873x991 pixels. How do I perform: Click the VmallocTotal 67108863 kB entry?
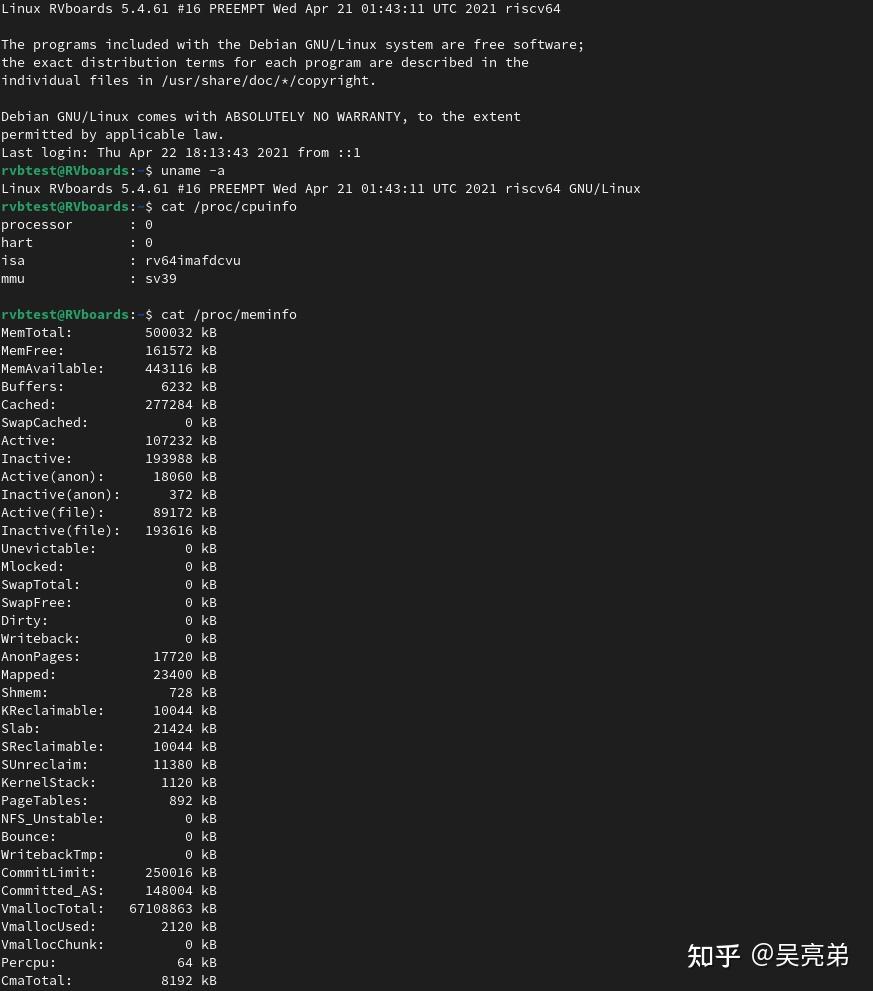110,908
